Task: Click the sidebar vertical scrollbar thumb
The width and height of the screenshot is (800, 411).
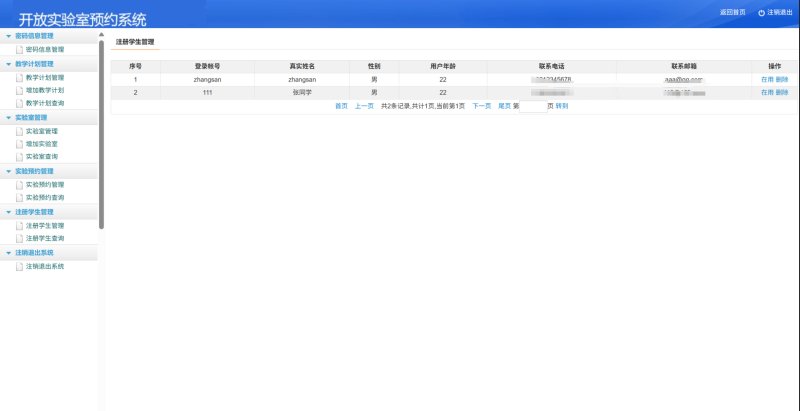Action: (102, 135)
